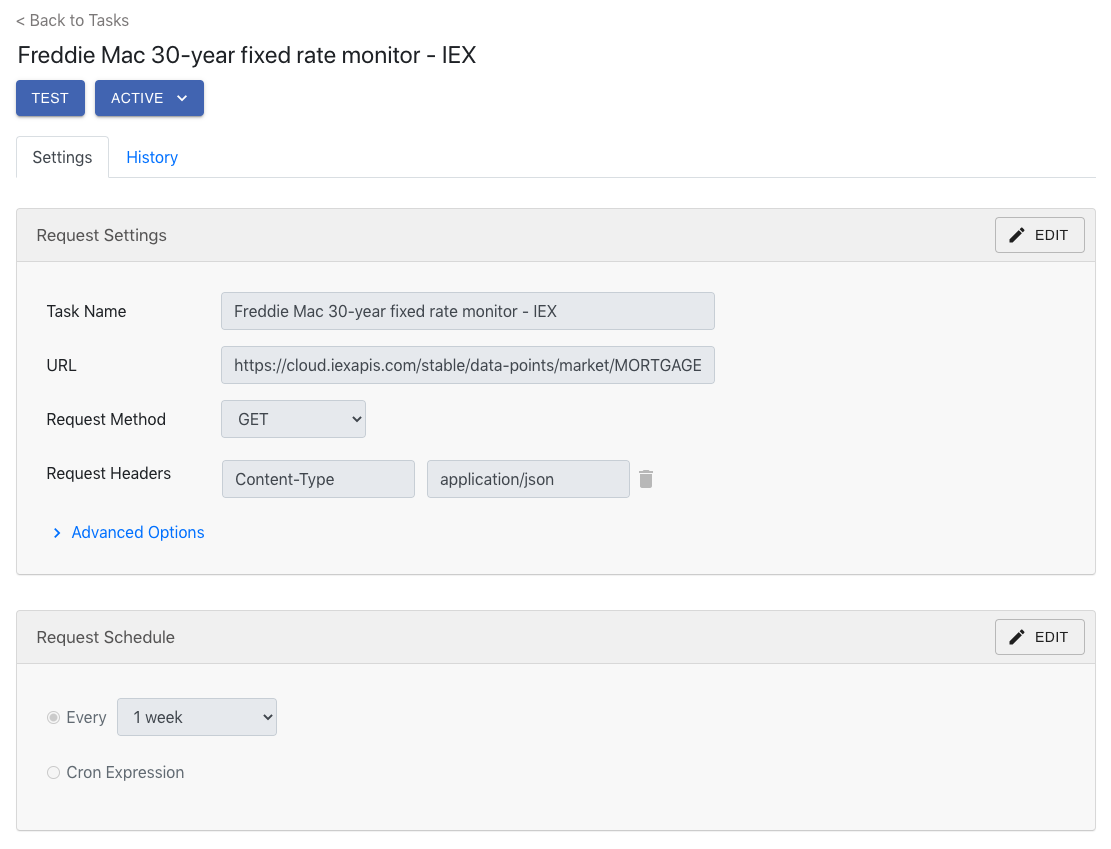Select the Cron Expression radio button
Viewport: 1111px width, 849px height.
[x=53, y=772]
